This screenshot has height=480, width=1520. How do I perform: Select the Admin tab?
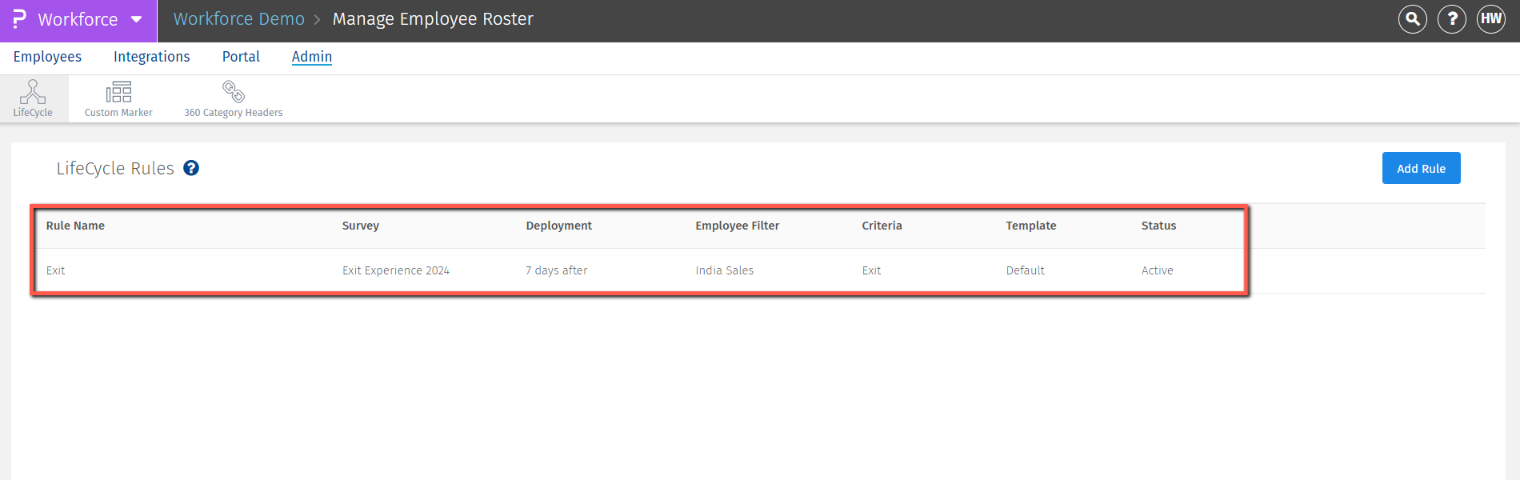312,57
